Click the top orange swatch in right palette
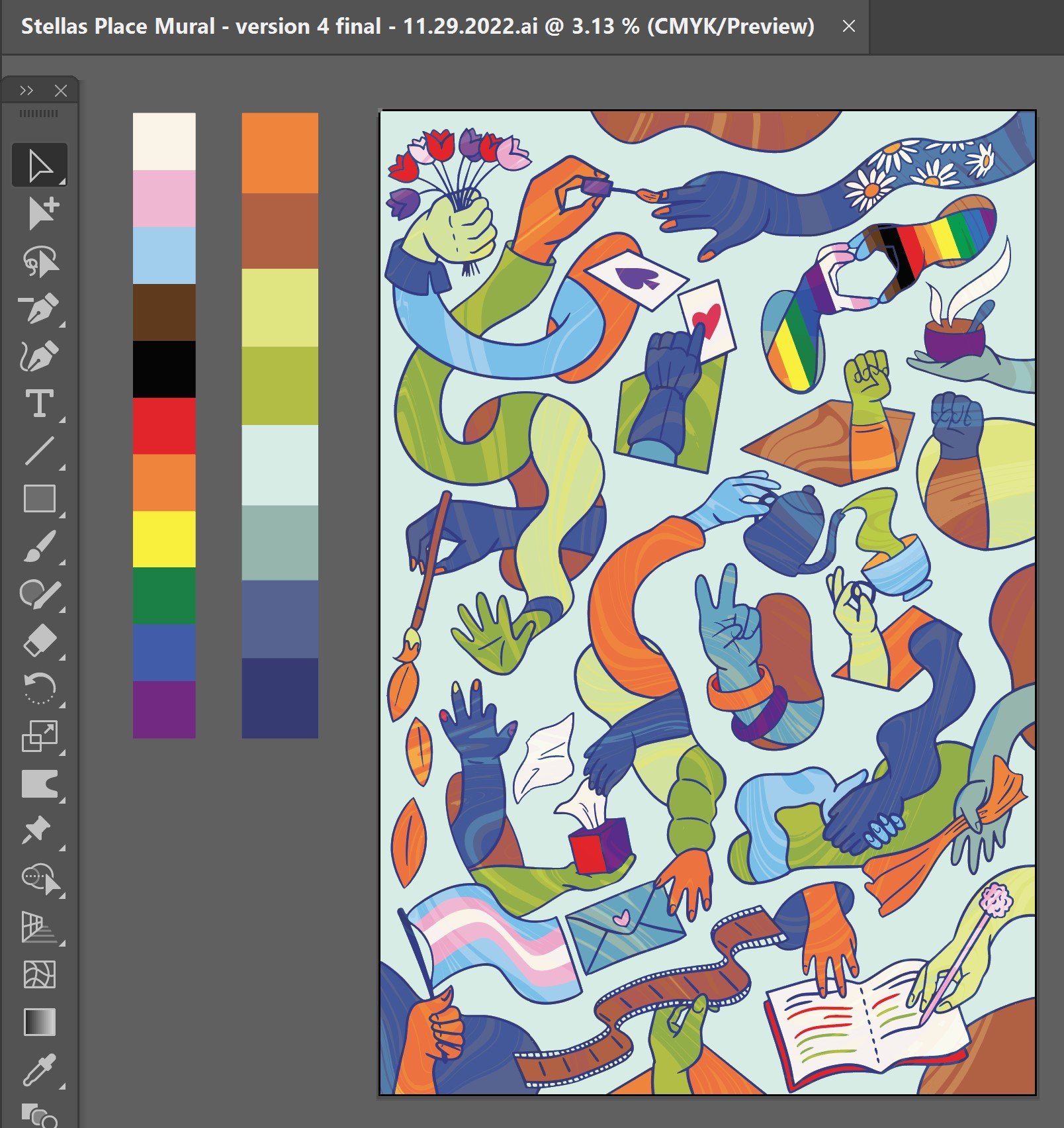The image size is (1064, 1128). coord(280,153)
